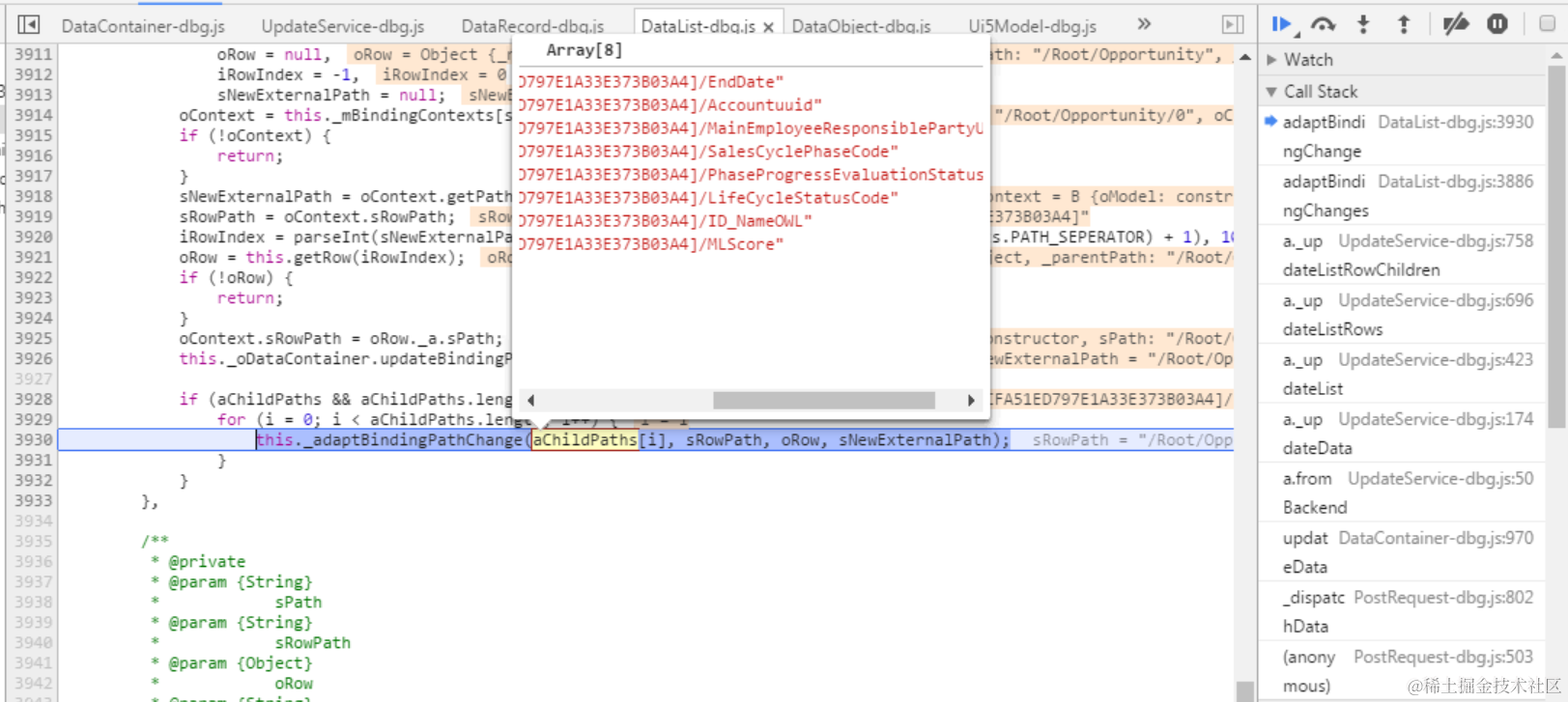Click line number 3921 in gutter

tap(34, 258)
